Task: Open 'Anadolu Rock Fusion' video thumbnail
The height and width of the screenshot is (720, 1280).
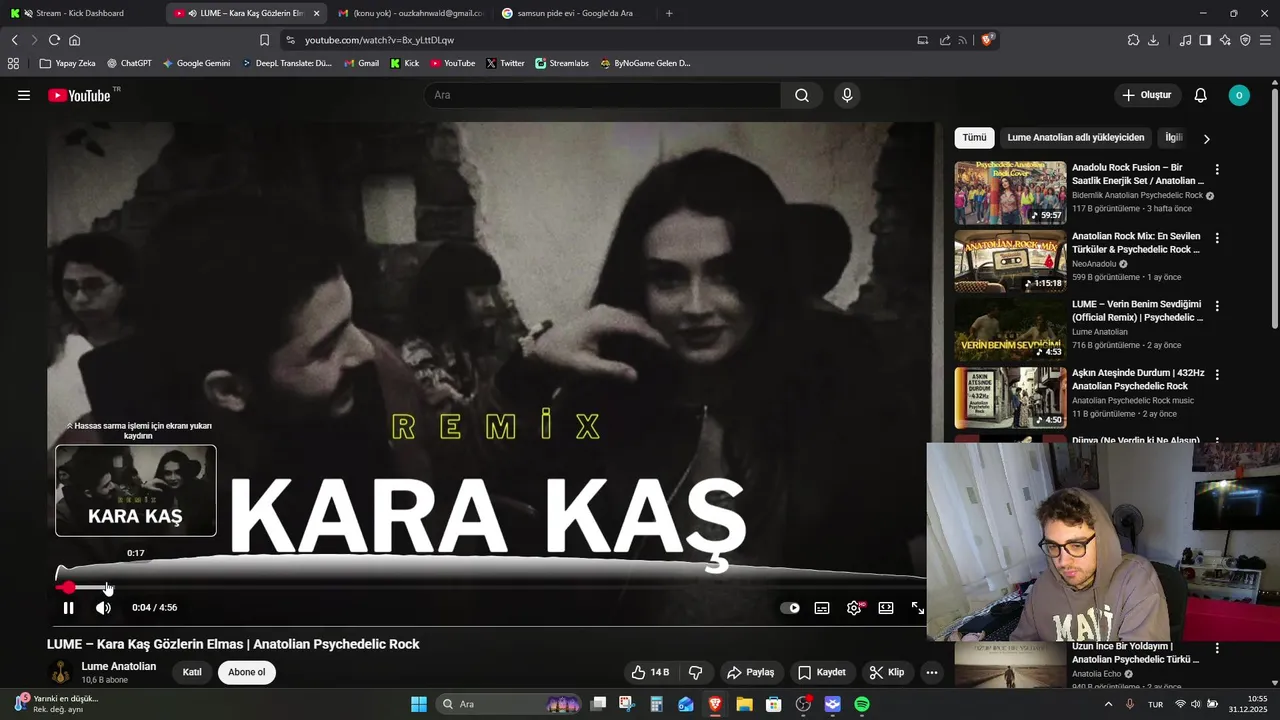Action: click(1010, 193)
